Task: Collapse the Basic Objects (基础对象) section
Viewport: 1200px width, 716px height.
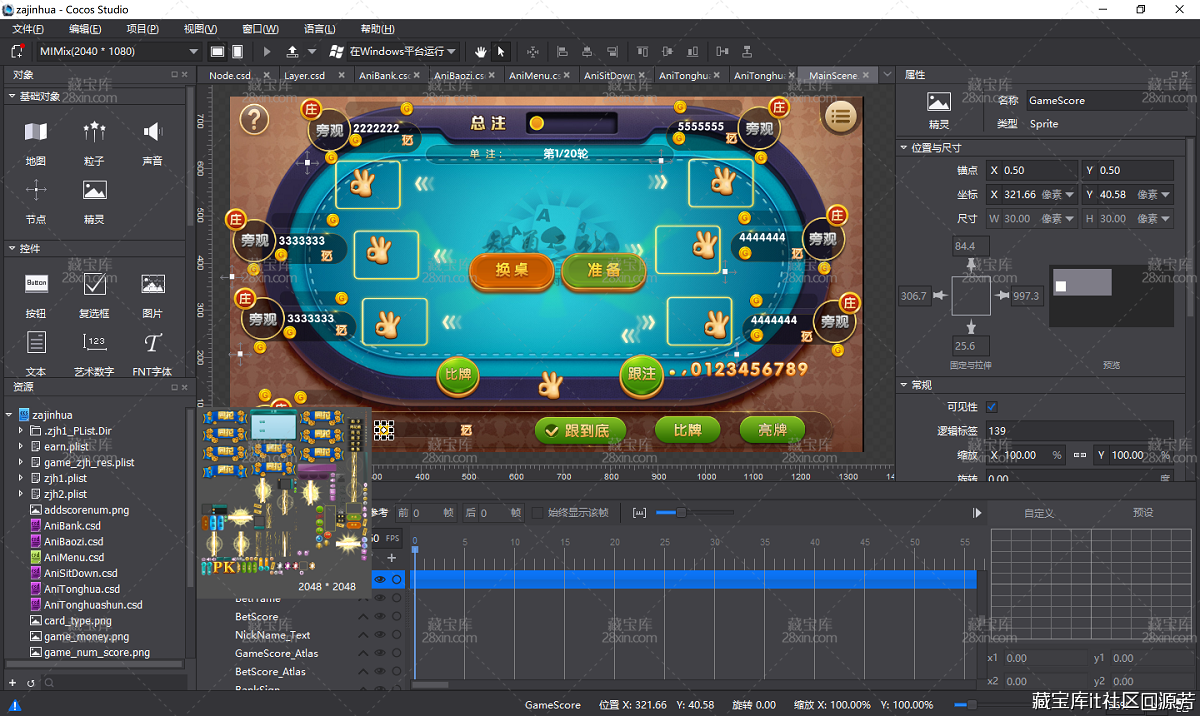Action: [x=11, y=96]
